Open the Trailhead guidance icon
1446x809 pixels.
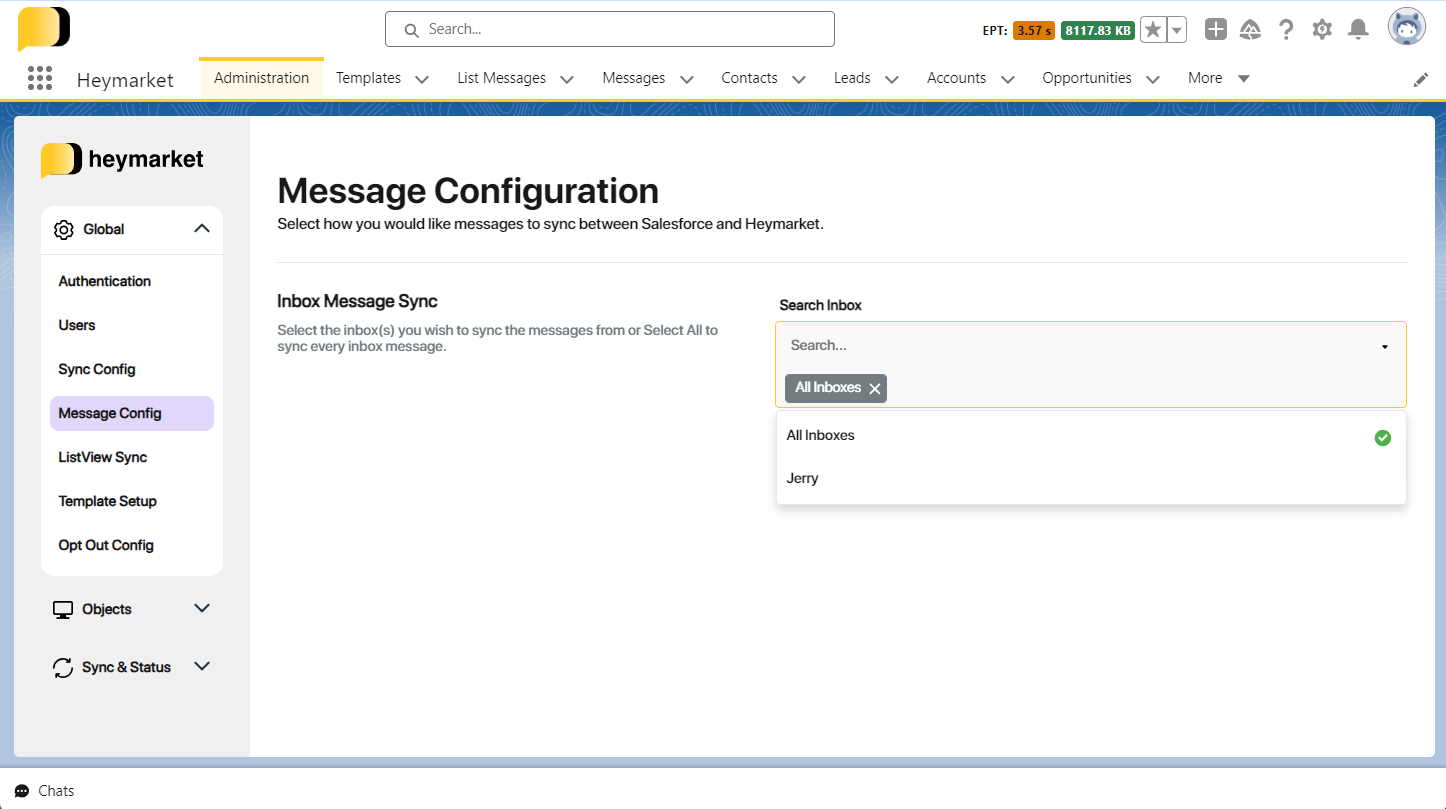coord(1250,30)
